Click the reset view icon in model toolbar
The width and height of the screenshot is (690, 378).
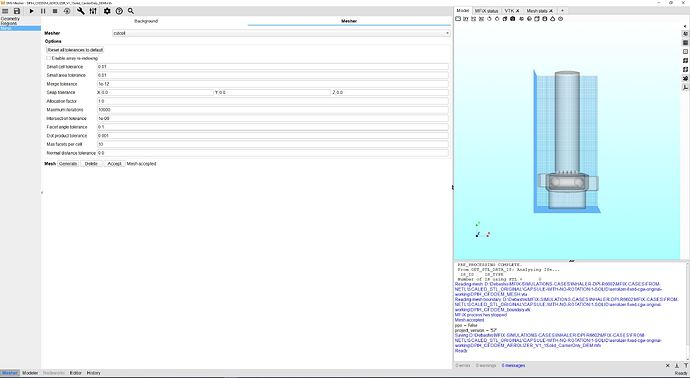click(x=458, y=19)
